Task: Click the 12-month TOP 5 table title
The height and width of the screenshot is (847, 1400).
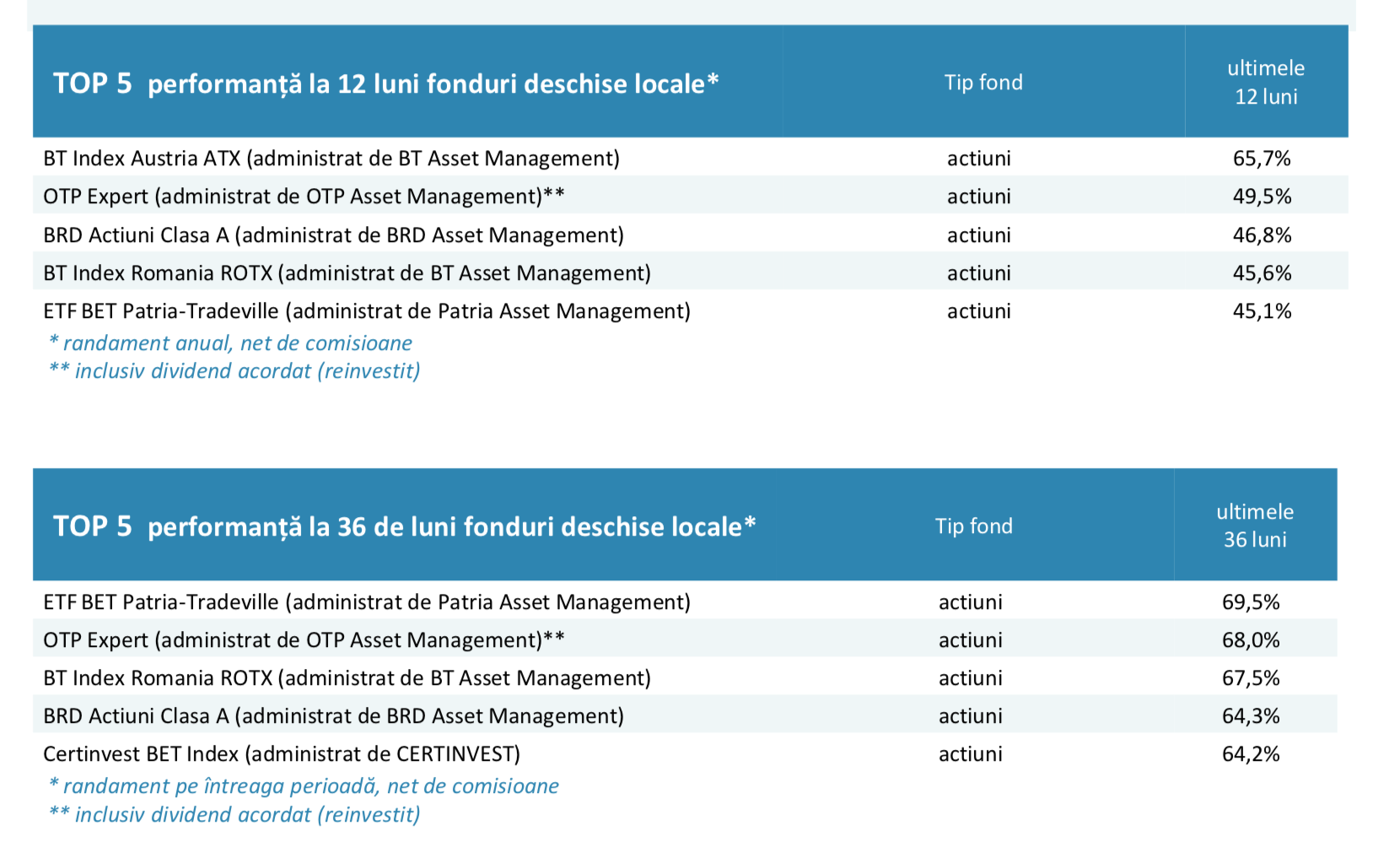Action: pyautogui.click(x=385, y=84)
